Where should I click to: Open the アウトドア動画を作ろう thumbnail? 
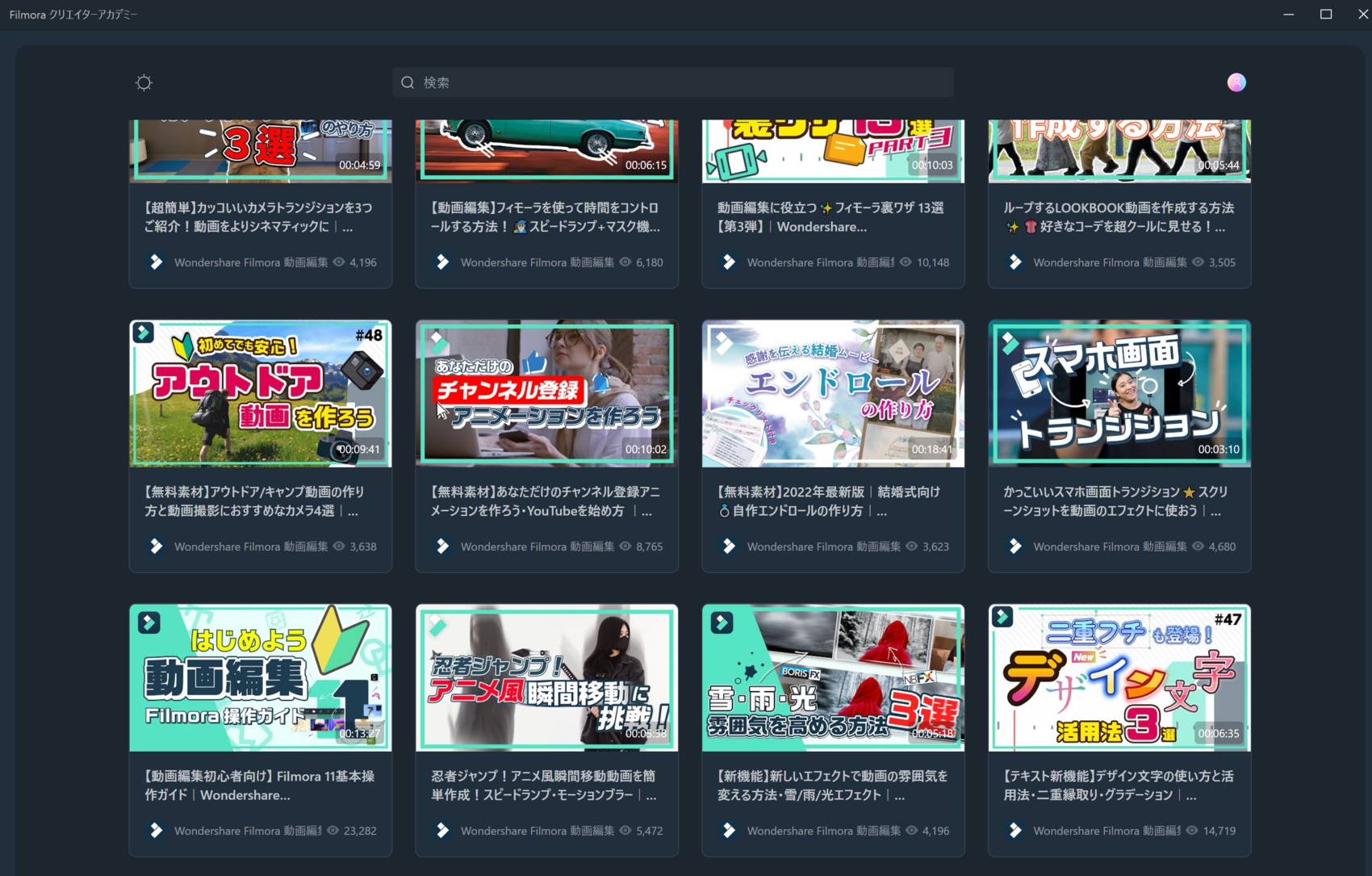[261, 394]
